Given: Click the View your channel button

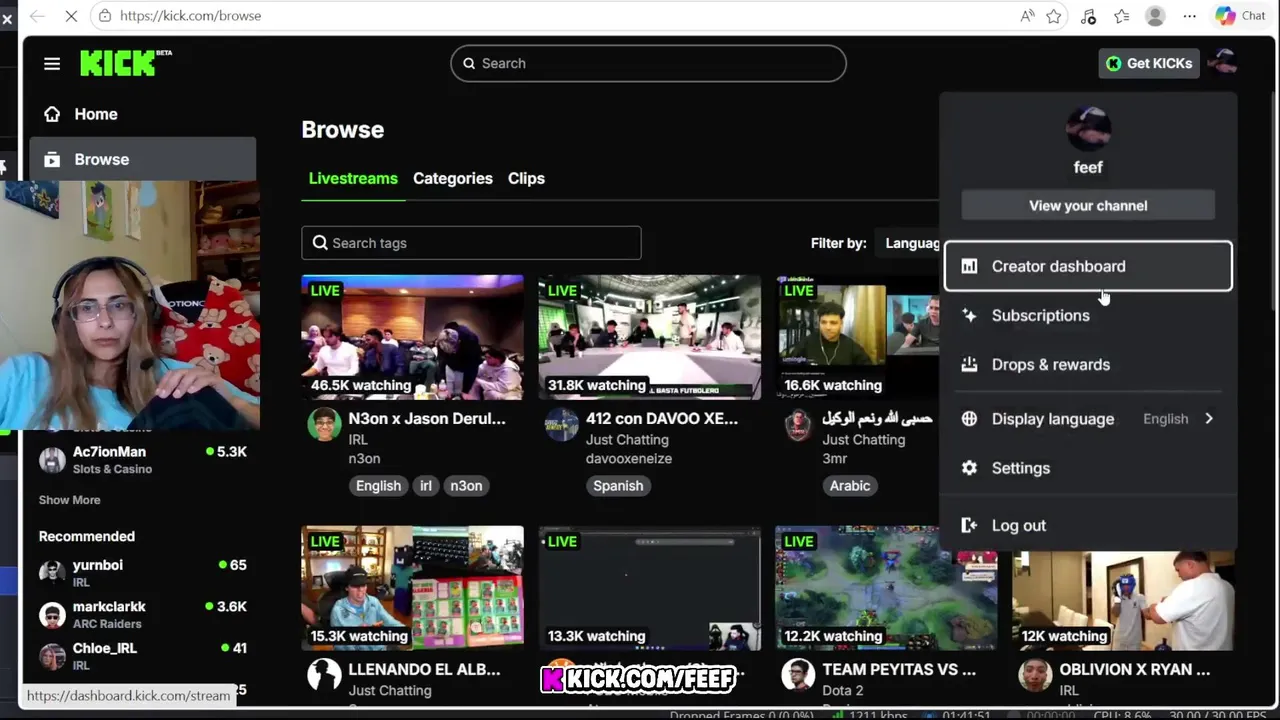Looking at the screenshot, I should pyautogui.click(x=1088, y=205).
